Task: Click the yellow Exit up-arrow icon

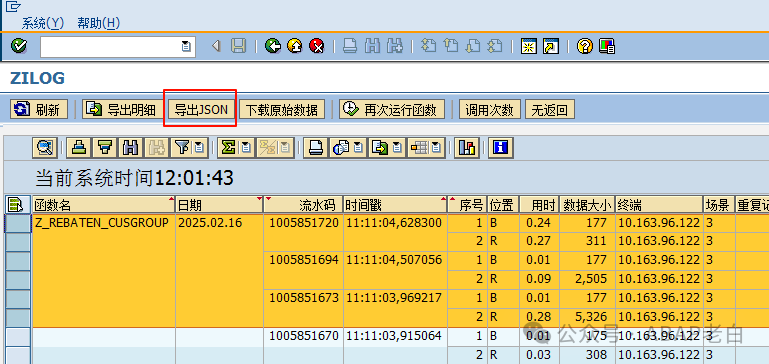Action: 295,46
